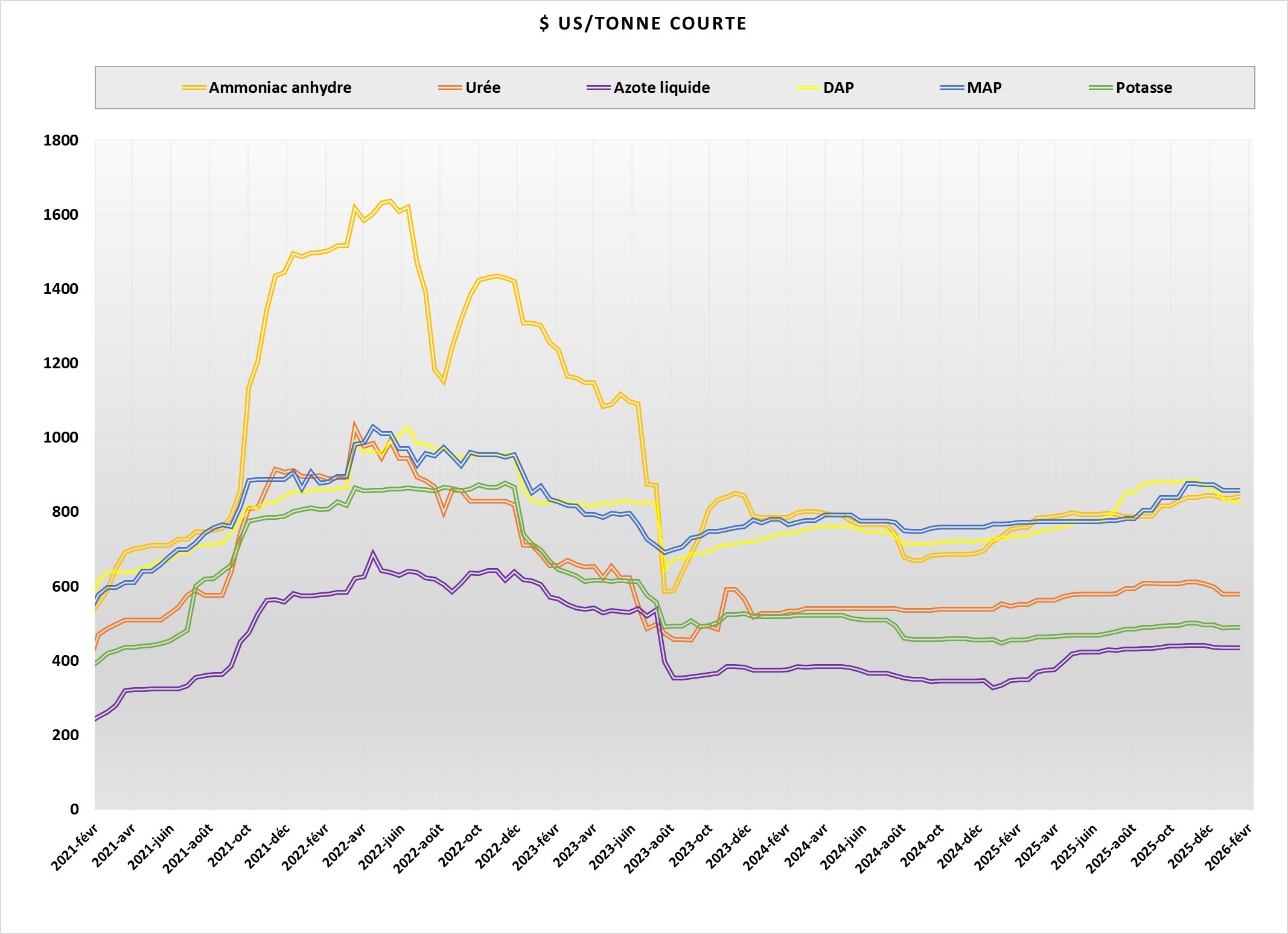Click the purple Azote liquide legend line
This screenshot has height=934, width=1288.
(599, 88)
